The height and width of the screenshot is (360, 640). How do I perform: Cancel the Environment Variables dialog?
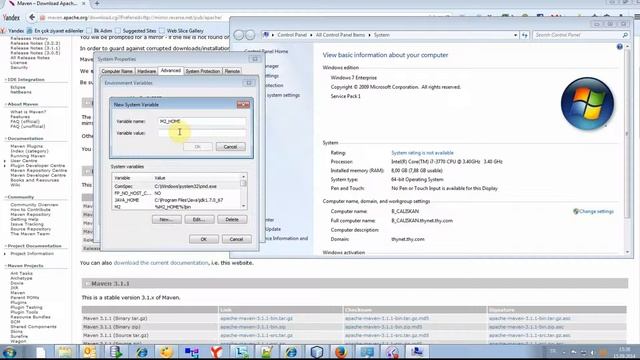click(236, 239)
